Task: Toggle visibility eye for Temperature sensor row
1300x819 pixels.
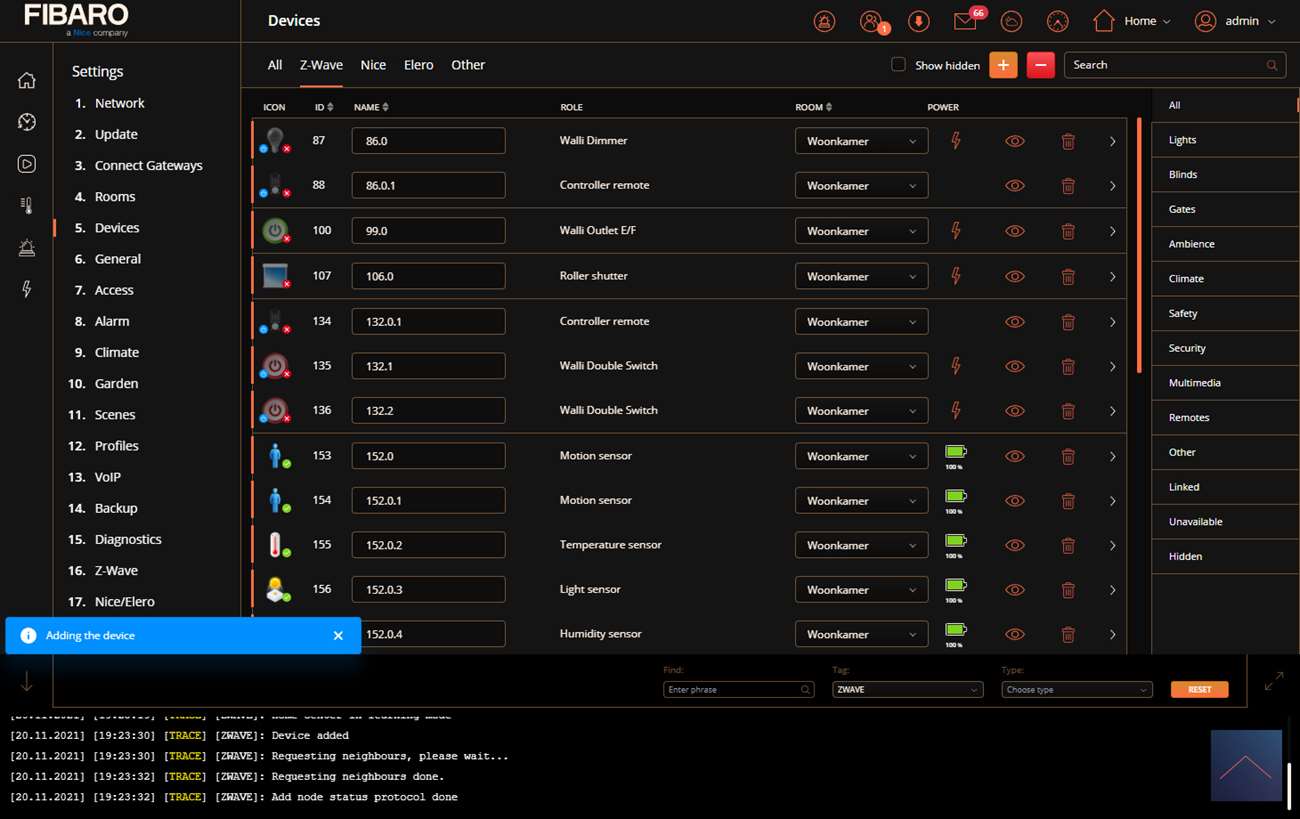Action: [x=1014, y=546]
